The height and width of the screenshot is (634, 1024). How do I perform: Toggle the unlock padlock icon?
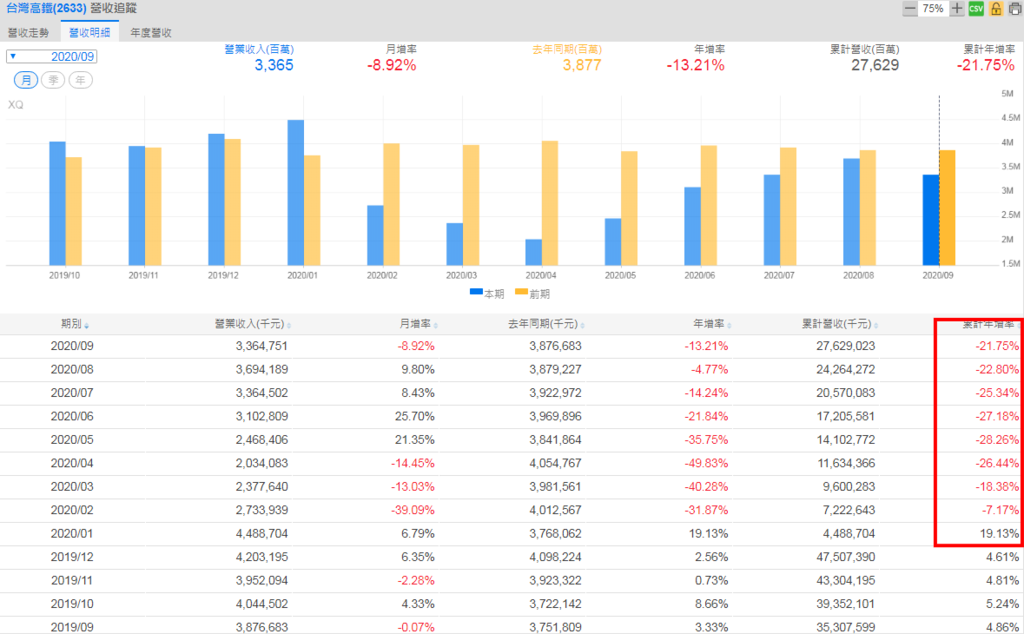point(996,8)
